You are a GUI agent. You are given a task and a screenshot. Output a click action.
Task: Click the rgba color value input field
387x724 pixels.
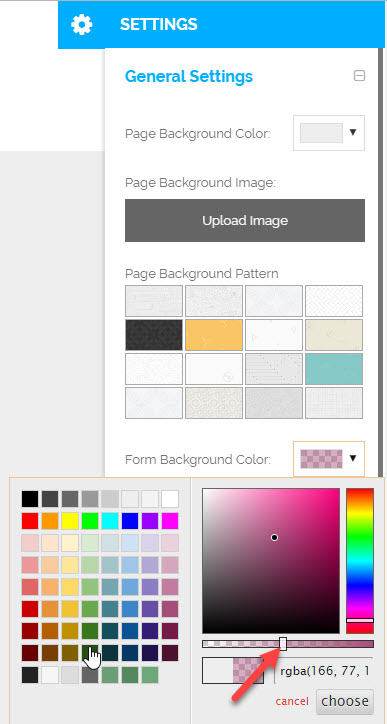(x=325, y=670)
